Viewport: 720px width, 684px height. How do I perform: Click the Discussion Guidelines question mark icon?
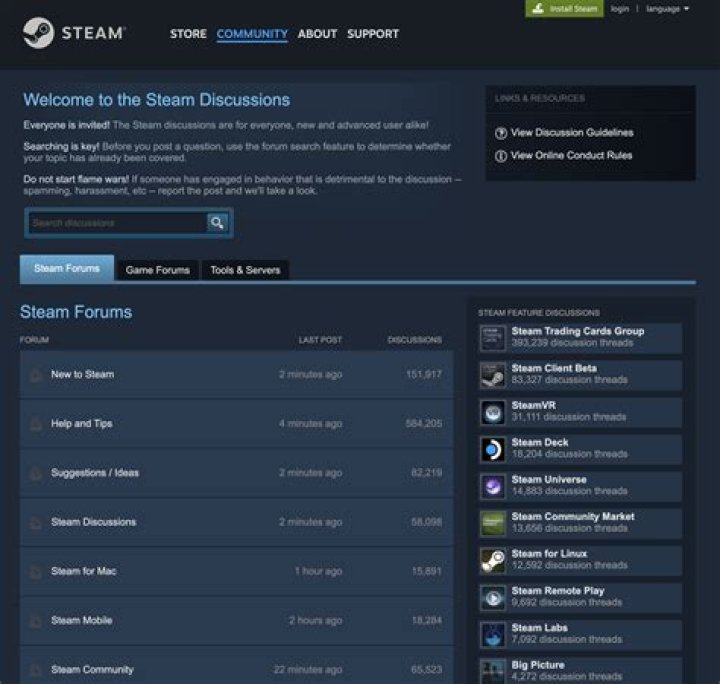tap(501, 133)
